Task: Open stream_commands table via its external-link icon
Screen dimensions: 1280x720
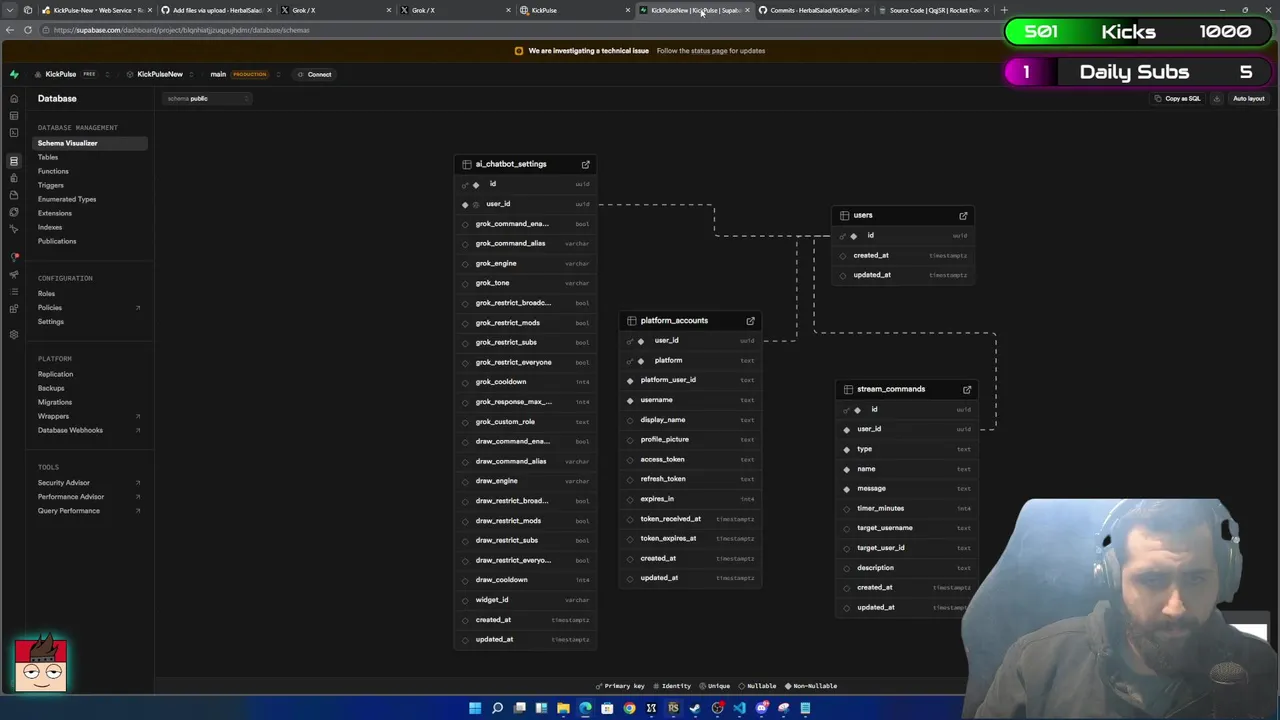Action: pos(967,389)
